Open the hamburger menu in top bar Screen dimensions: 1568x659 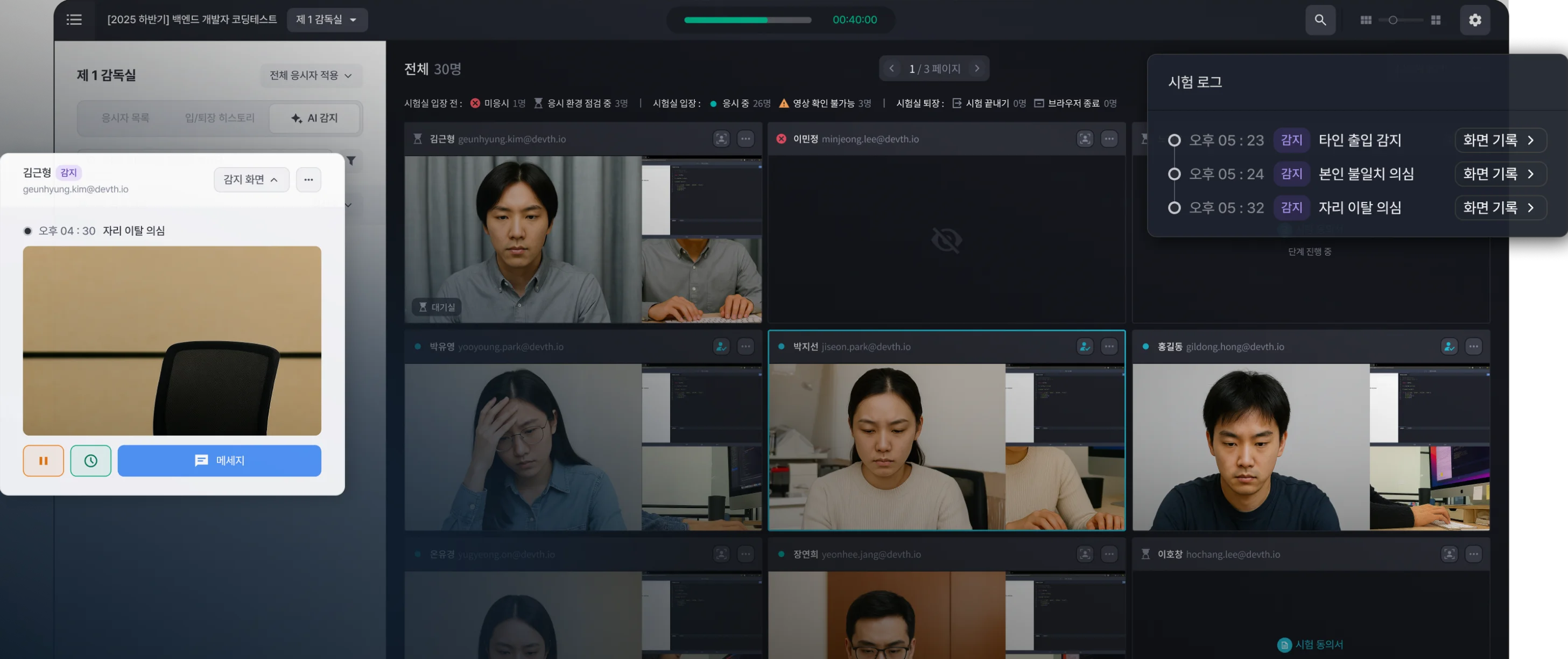(x=74, y=19)
